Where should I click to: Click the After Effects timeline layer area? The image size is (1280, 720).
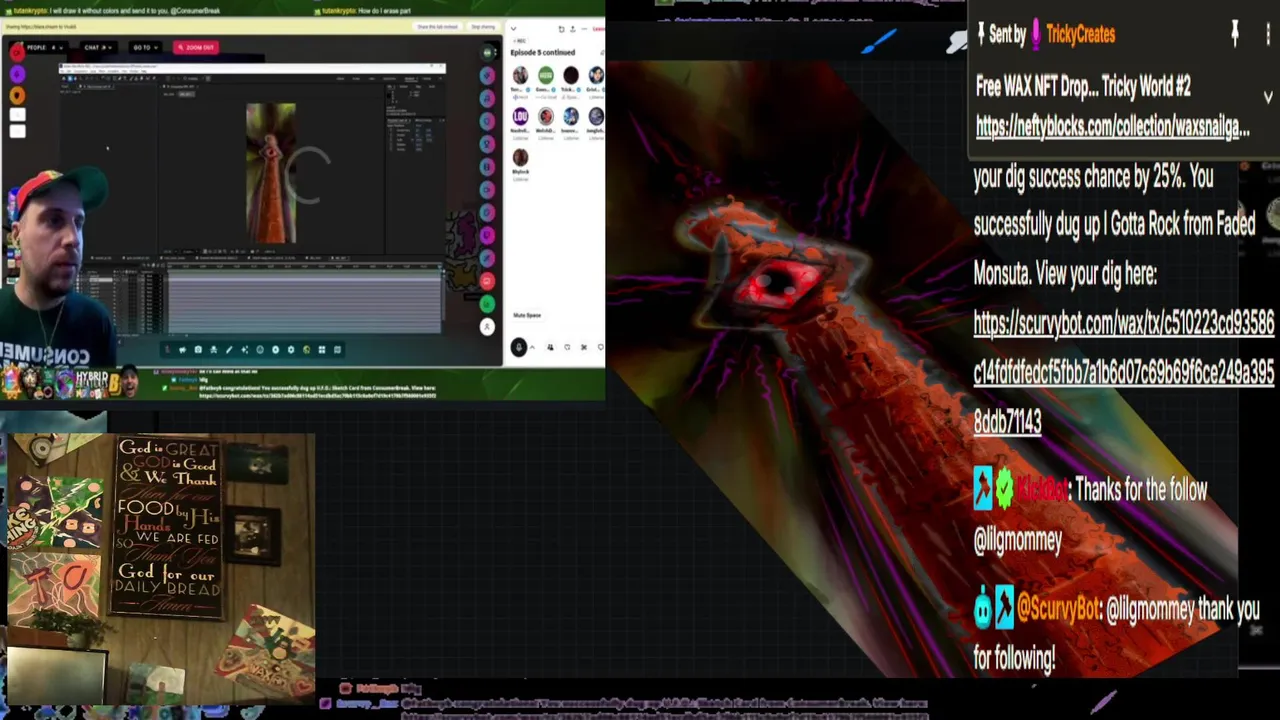point(305,300)
